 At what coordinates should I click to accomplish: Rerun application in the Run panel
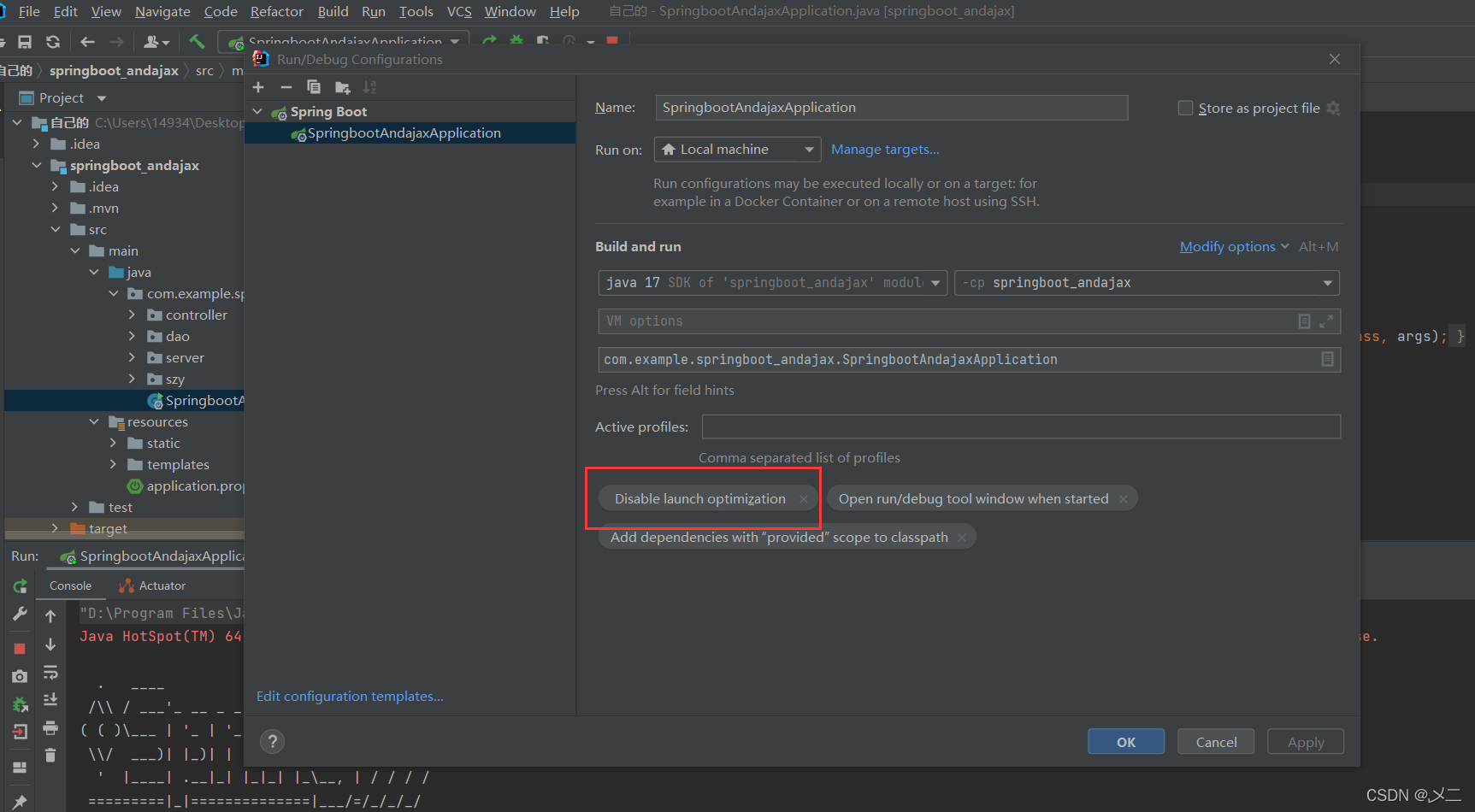(x=20, y=586)
